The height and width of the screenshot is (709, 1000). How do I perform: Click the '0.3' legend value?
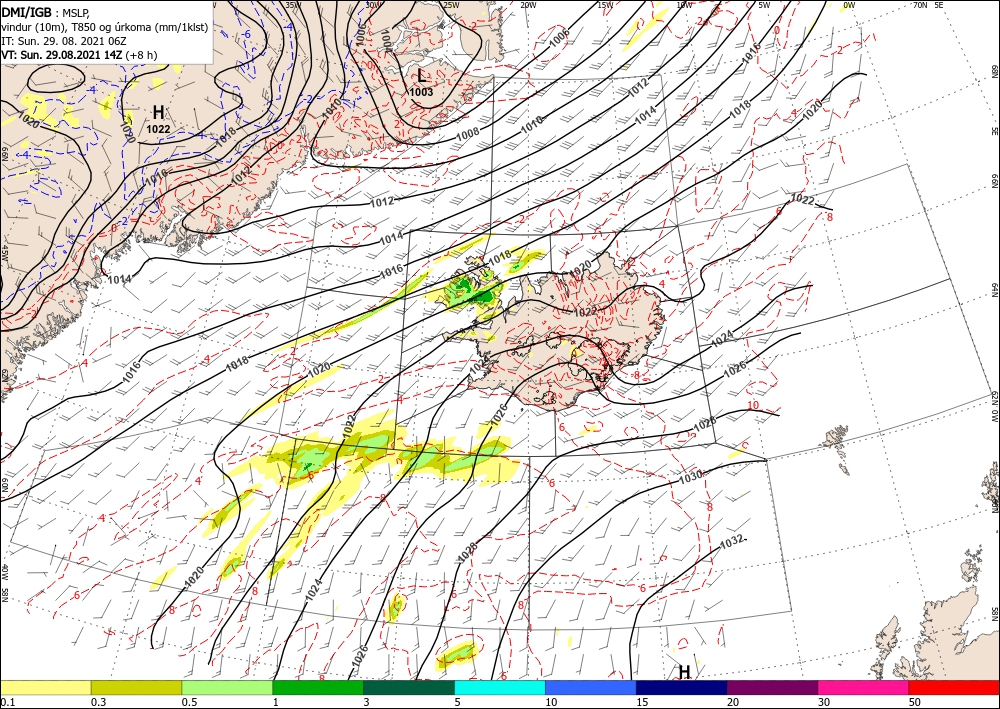98,702
